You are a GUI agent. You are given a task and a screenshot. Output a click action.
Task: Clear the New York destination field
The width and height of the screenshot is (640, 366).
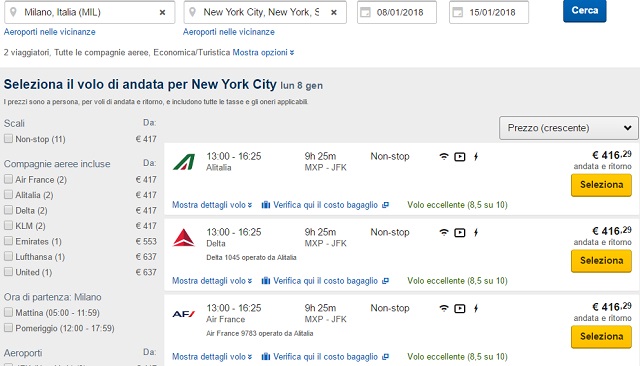pos(334,13)
